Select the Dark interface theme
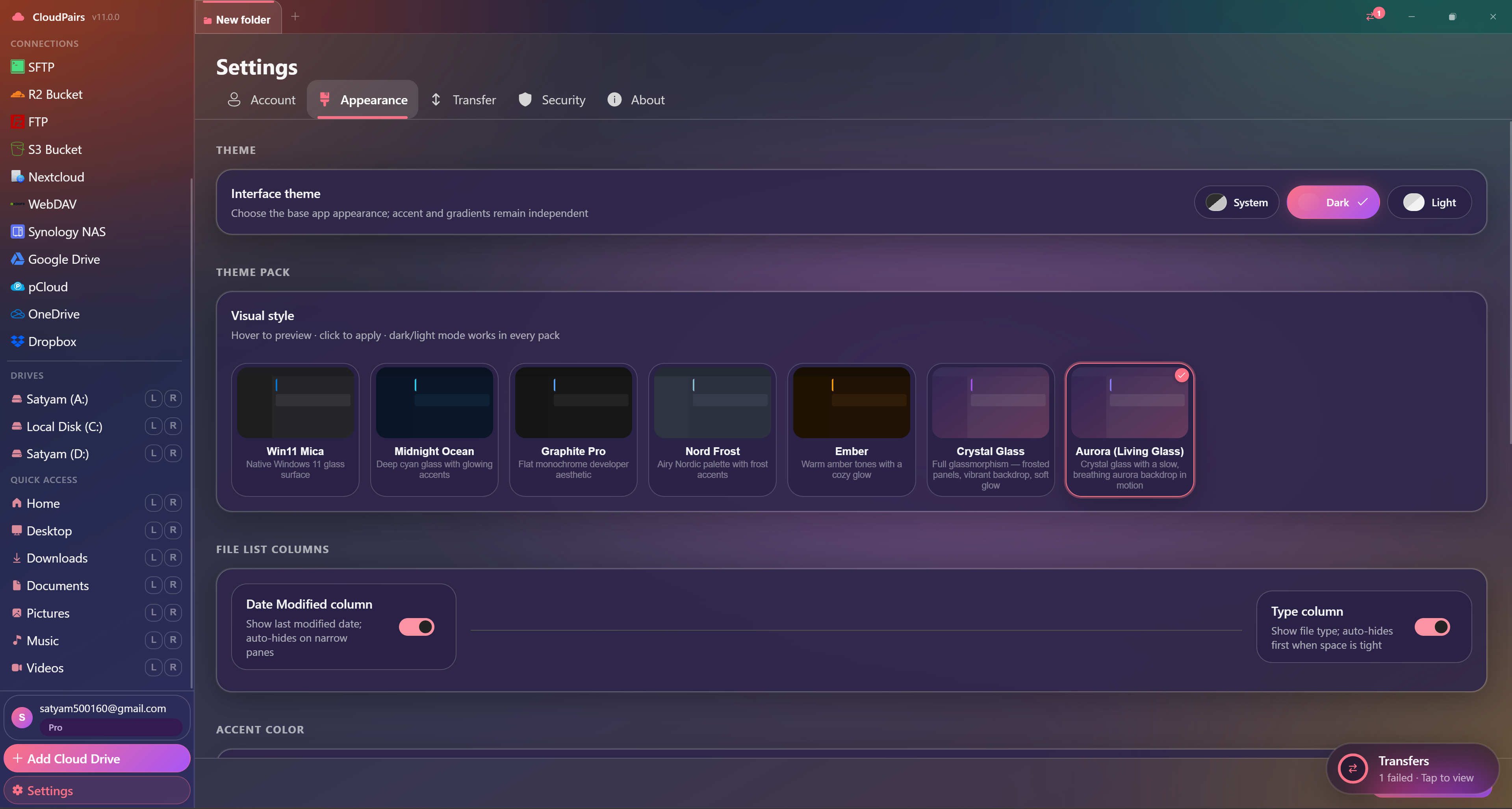Screen dimensions: 1512x809 1333,202
